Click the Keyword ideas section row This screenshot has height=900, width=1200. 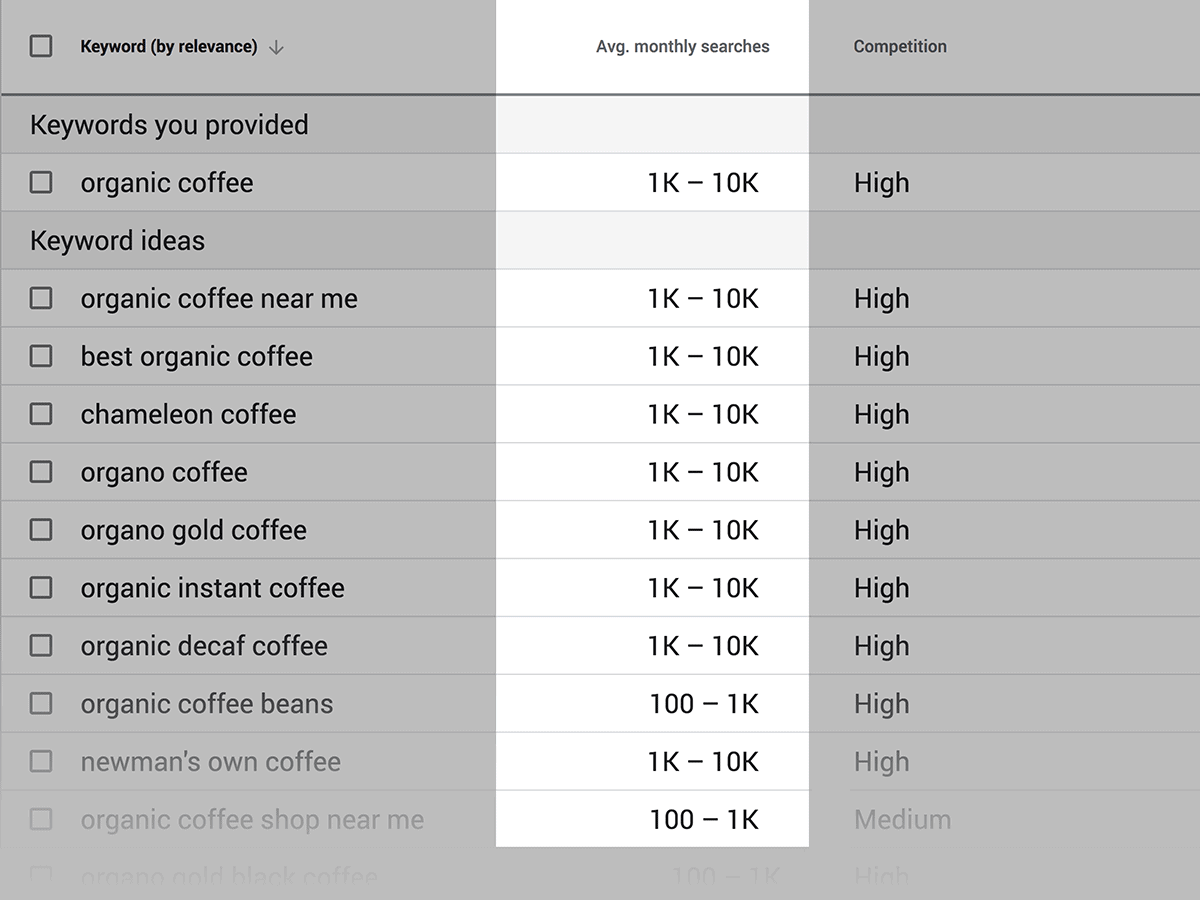point(117,241)
